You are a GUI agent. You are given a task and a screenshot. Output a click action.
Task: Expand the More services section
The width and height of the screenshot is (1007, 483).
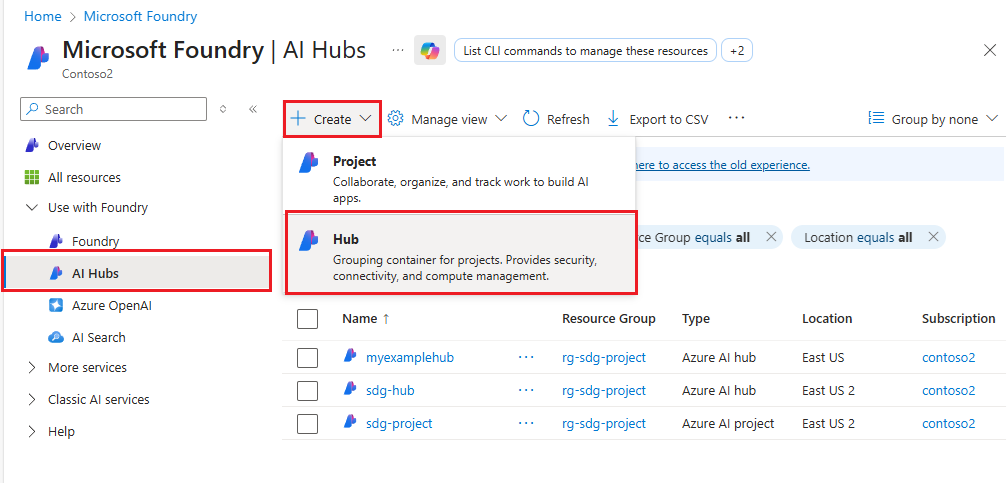[31, 367]
